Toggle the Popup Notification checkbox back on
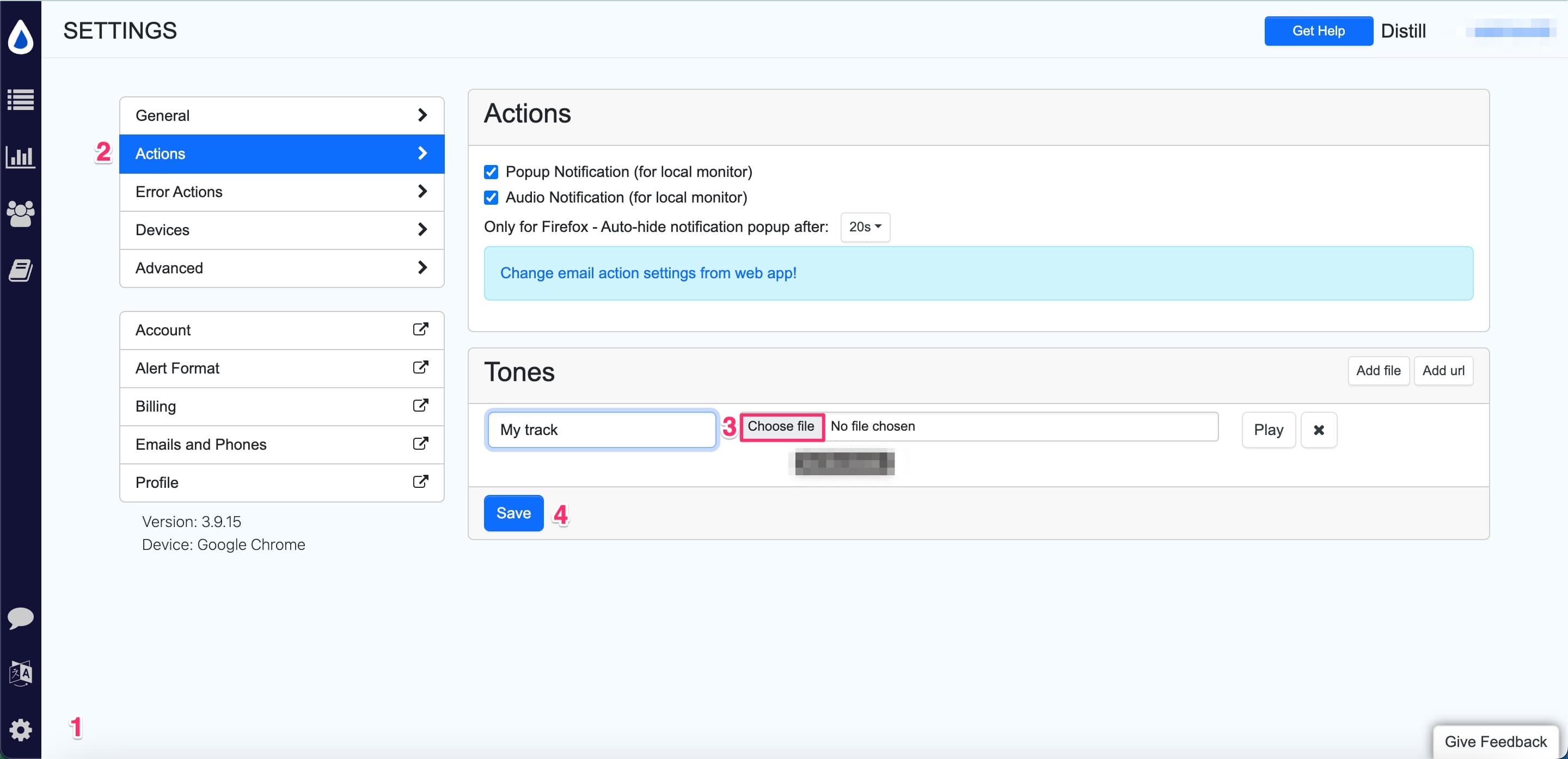 coord(491,172)
